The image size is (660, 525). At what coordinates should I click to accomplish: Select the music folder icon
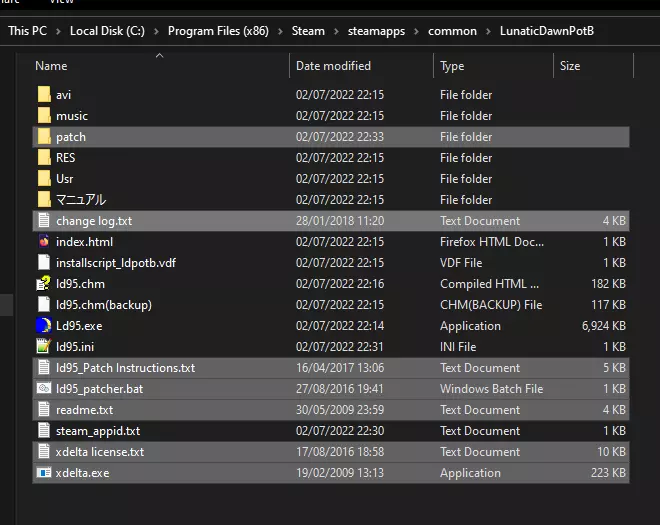tap(44, 115)
